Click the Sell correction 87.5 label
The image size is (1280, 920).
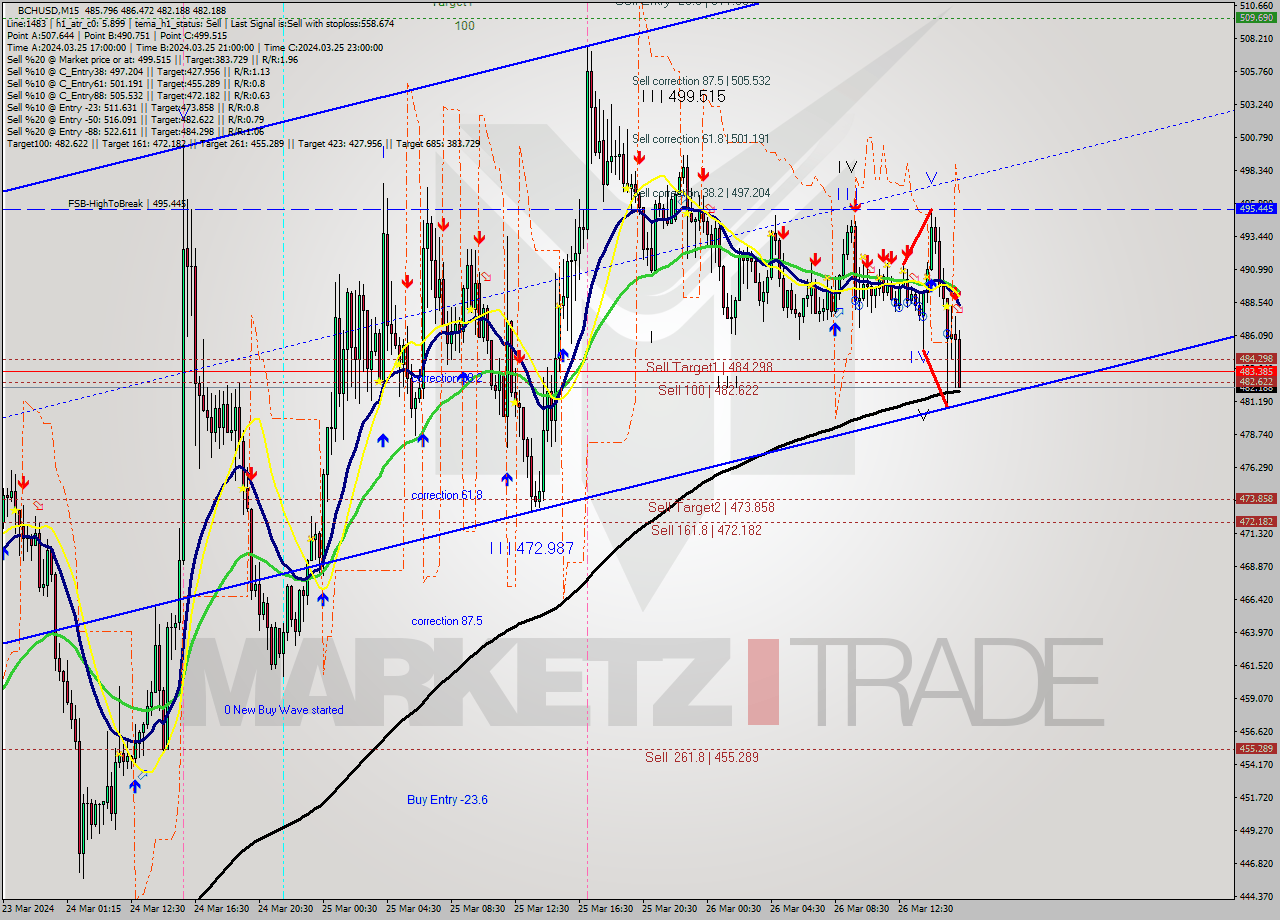pos(701,81)
